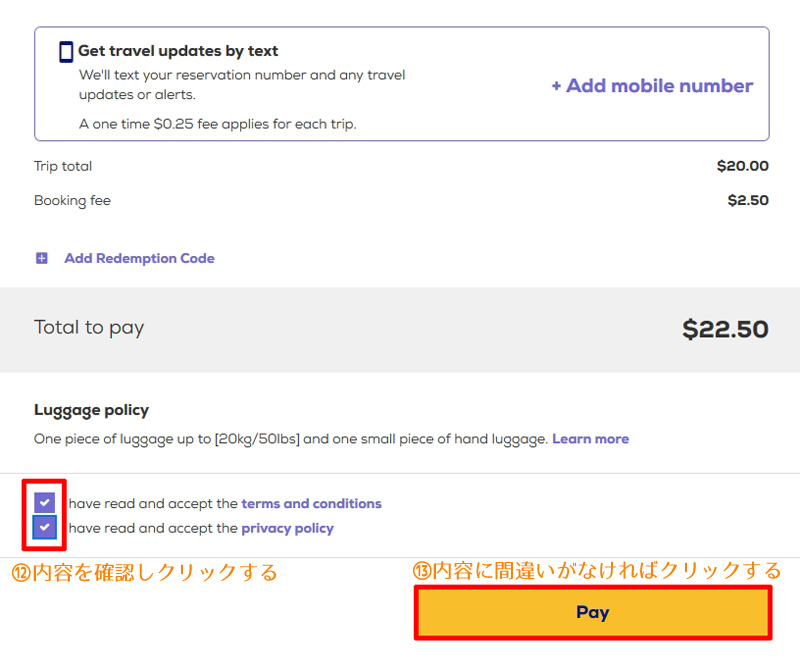Viewport: 800px width, 668px height.
Task: Click the mobile phone icon
Action: click(66, 52)
